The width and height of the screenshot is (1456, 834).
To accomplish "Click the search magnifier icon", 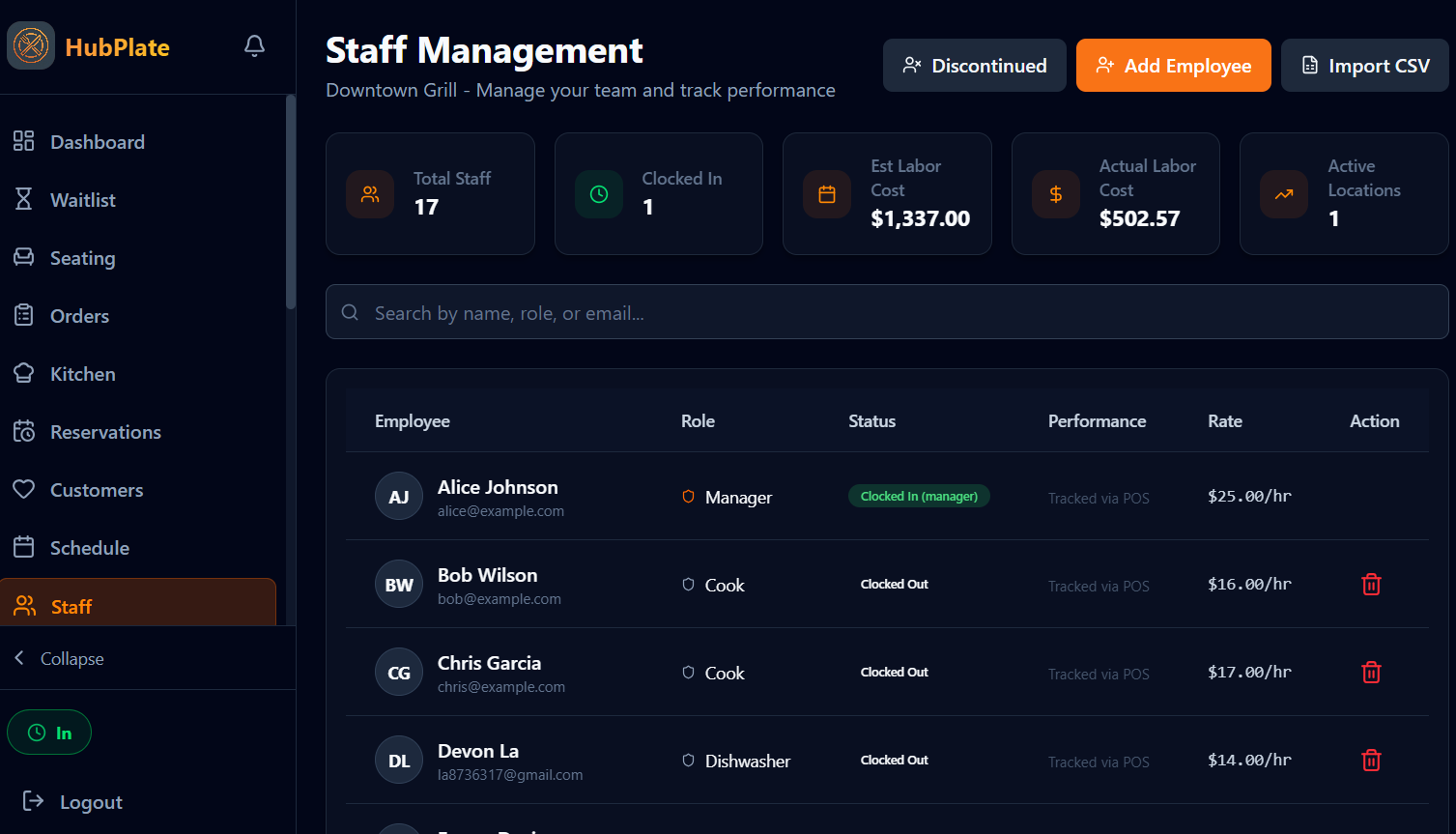I will point(351,312).
